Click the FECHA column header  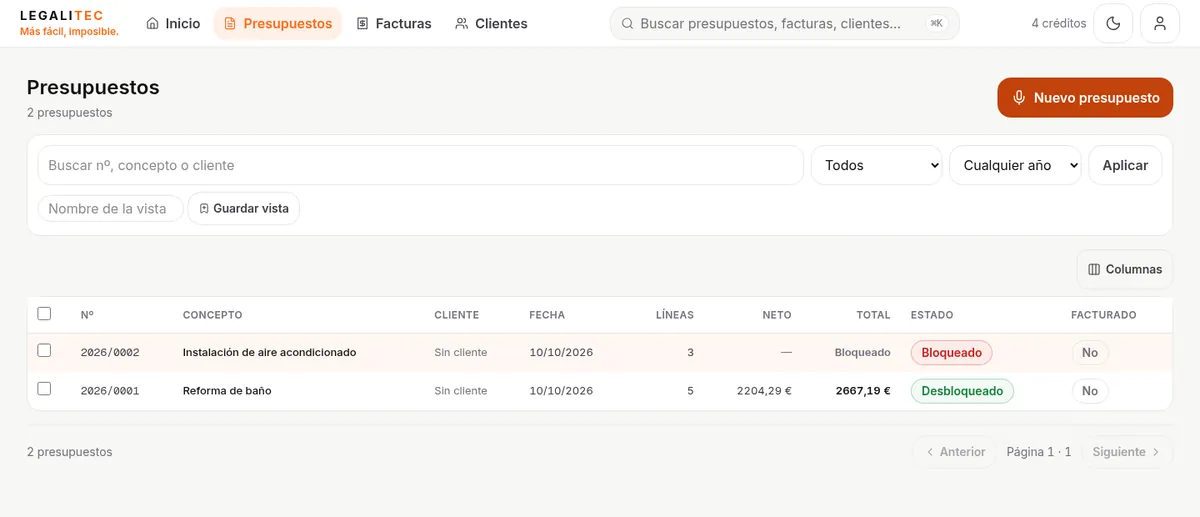click(547, 315)
